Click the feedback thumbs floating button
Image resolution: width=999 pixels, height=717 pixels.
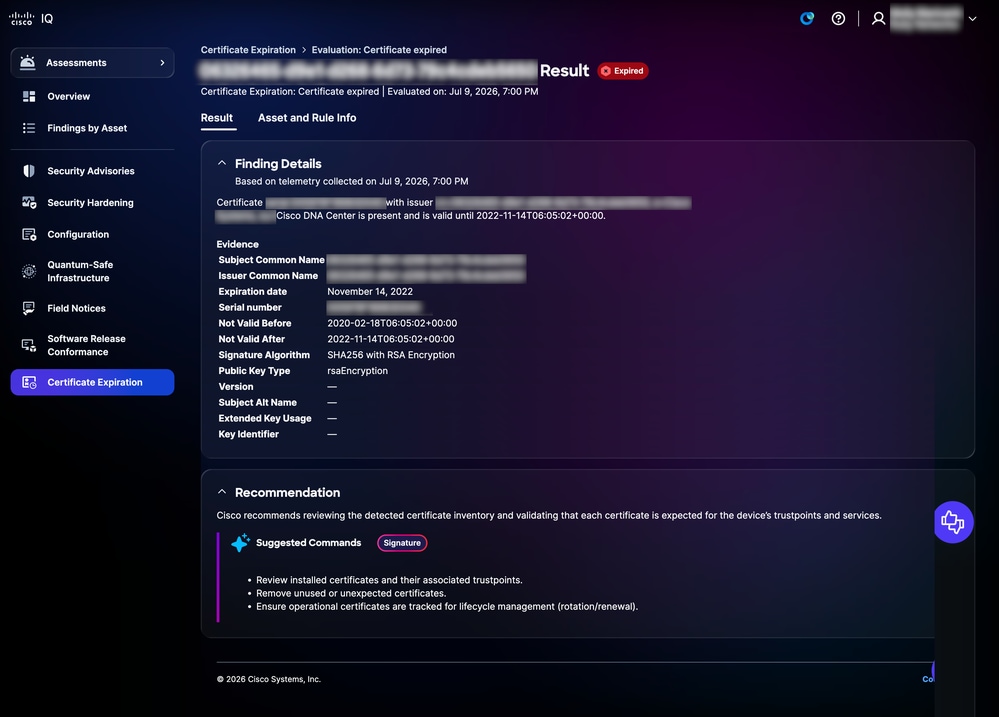(x=953, y=522)
